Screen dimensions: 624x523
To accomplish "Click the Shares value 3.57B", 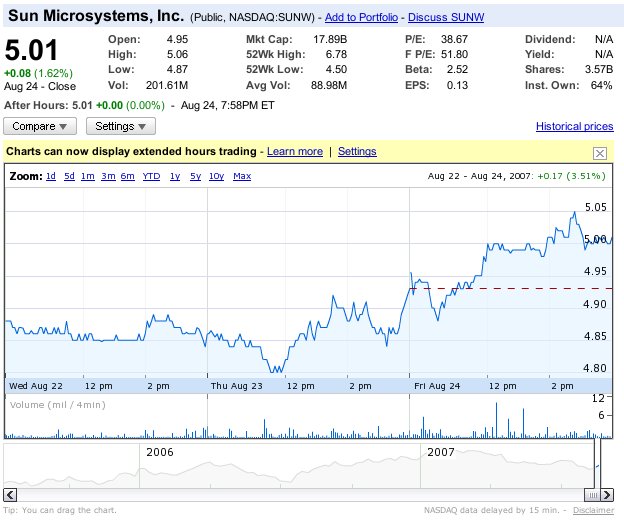I will pos(599,69).
